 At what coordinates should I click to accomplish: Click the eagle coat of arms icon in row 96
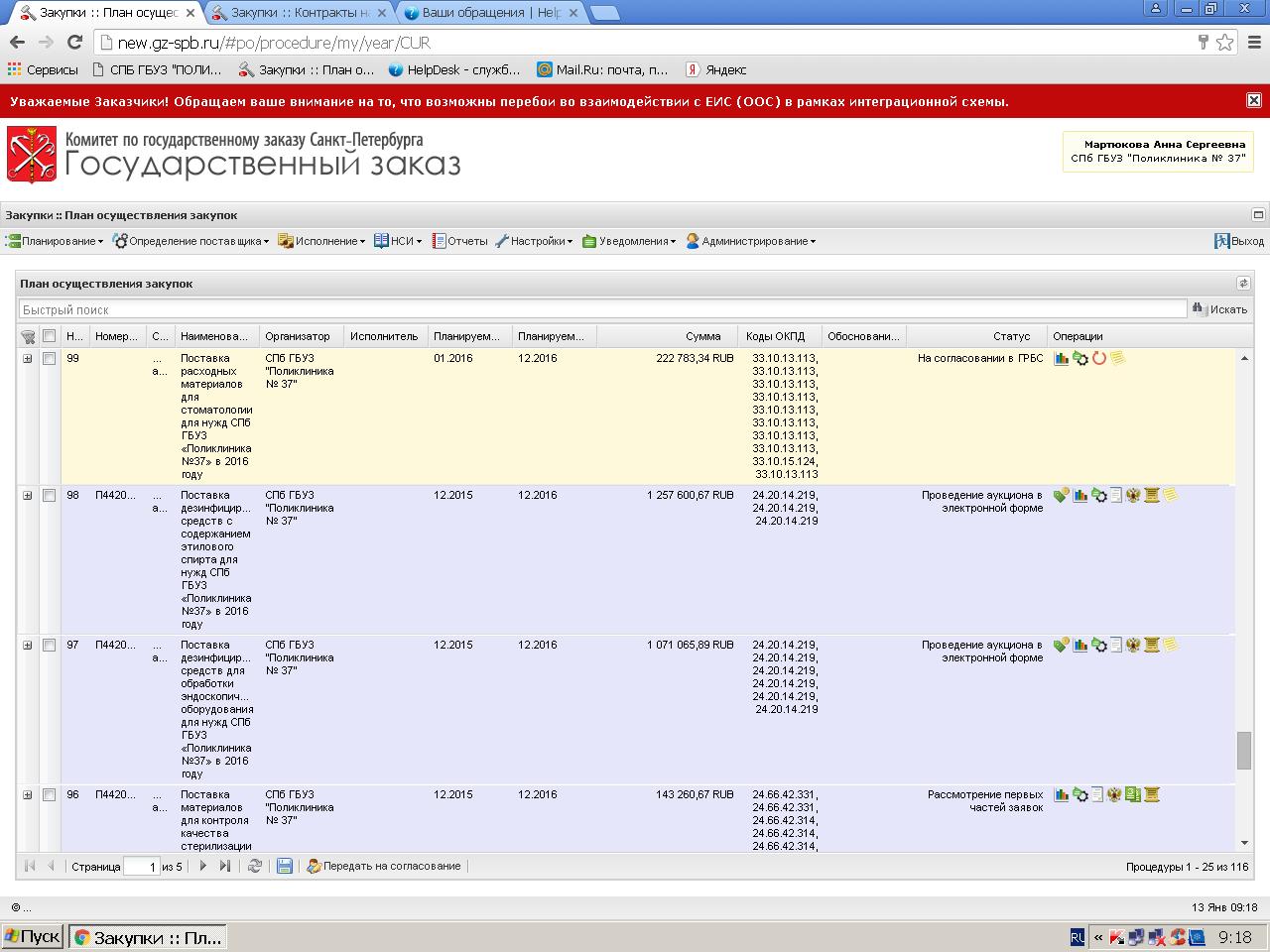[x=1114, y=794]
